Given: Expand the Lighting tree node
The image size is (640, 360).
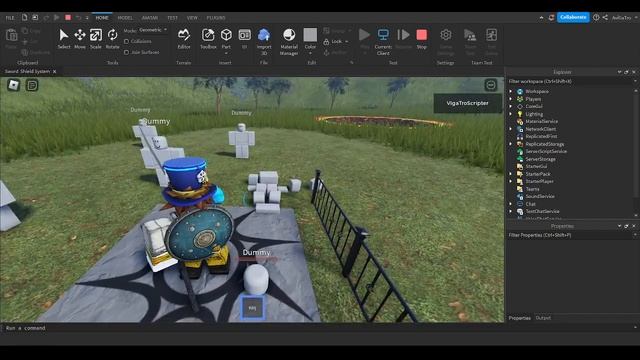Looking at the screenshot, I should coord(511,114).
